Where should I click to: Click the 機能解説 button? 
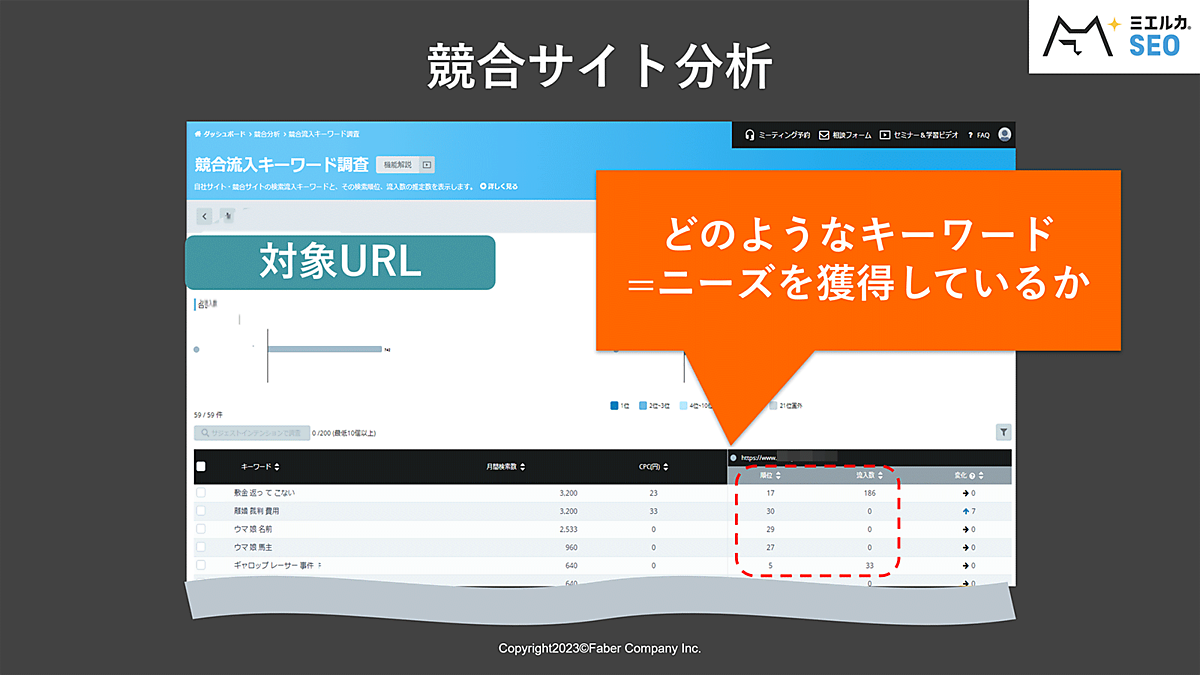pos(396,165)
